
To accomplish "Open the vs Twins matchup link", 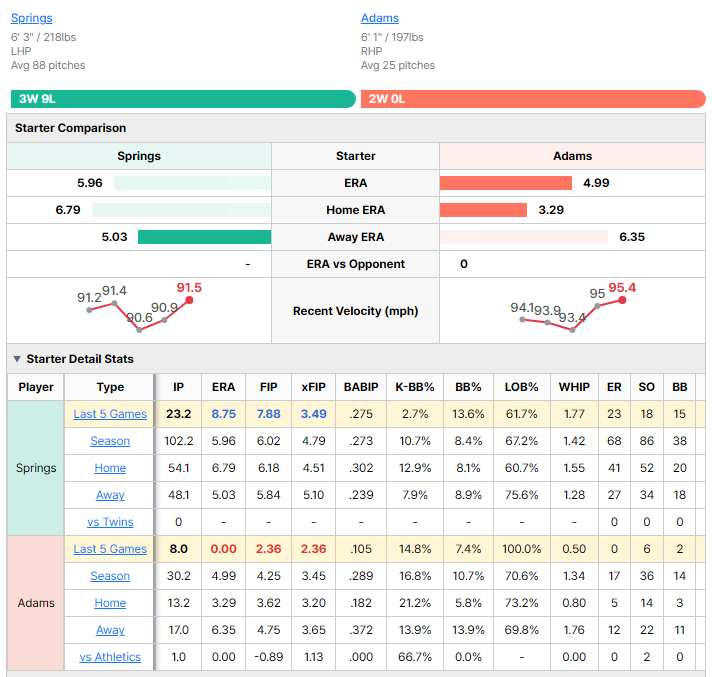I will (110, 522).
